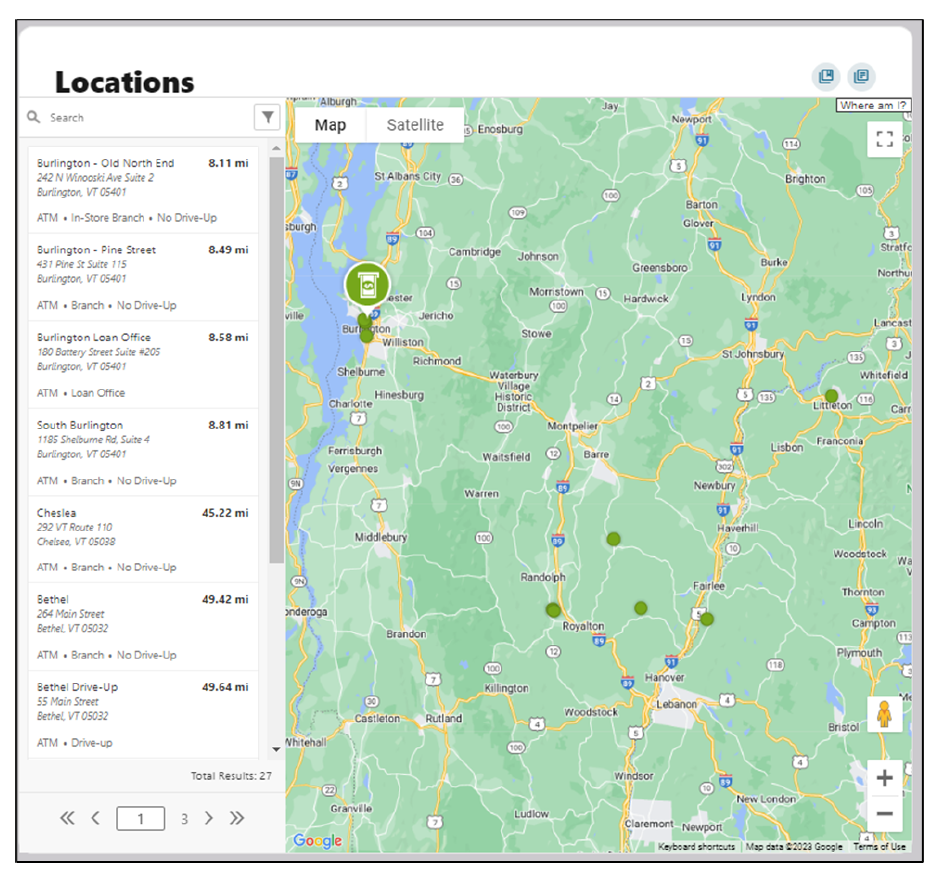Viewport: 939px width, 876px height.
Task: Go to last results page
Action: [x=237, y=818]
